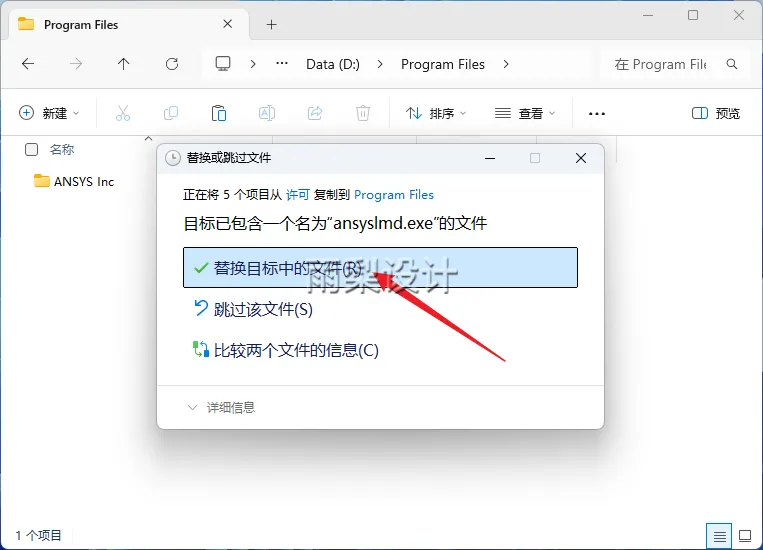Switch to details list view

pos(719,536)
